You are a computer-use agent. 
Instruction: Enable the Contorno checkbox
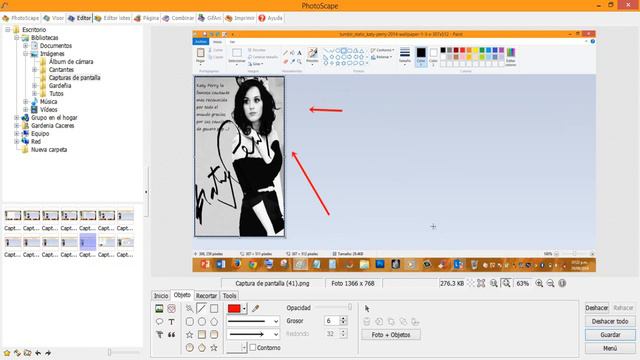253,348
